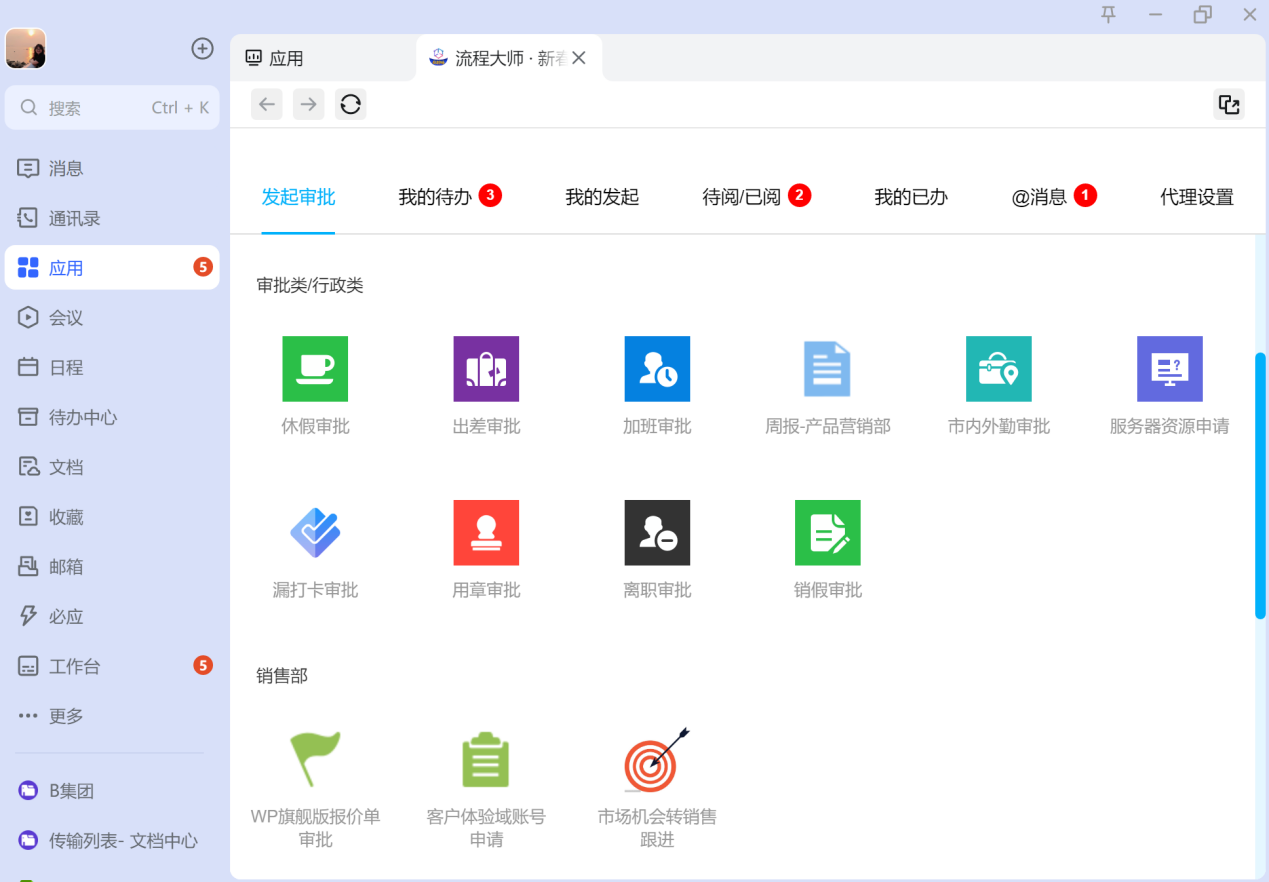
Task: Open the 周报-产品营销部 document icon
Action: tap(827, 369)
